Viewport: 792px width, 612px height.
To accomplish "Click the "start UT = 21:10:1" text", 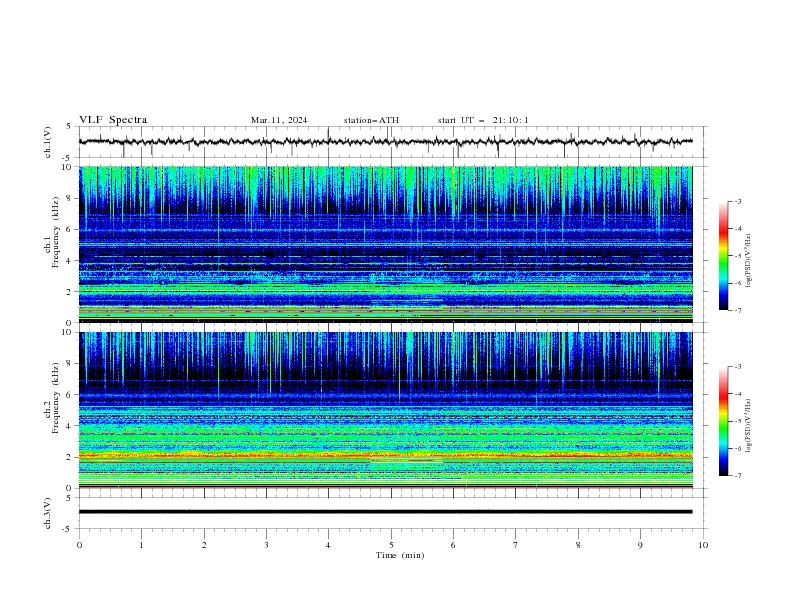I will pos(483,120).
